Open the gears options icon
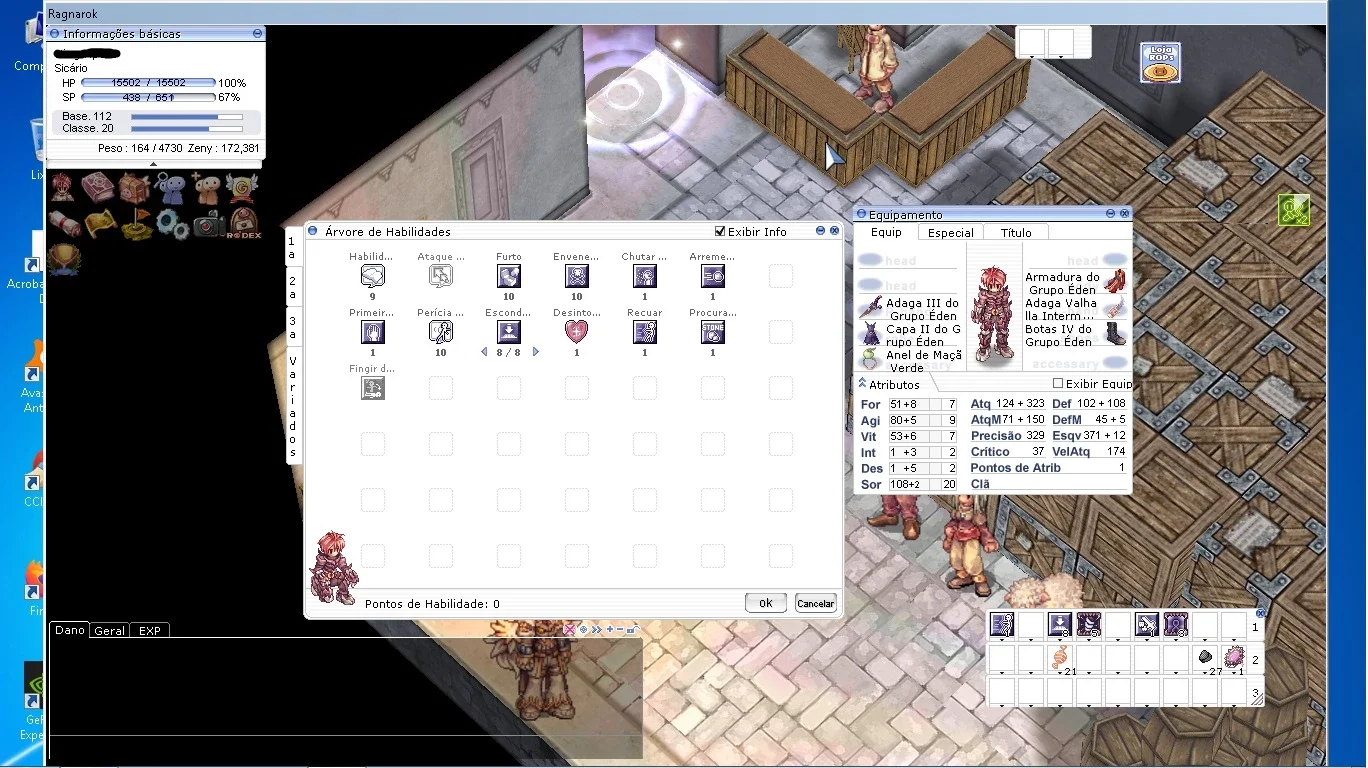Image resolution: width=1368 pixels, height=768 pixels. (172, 224)
